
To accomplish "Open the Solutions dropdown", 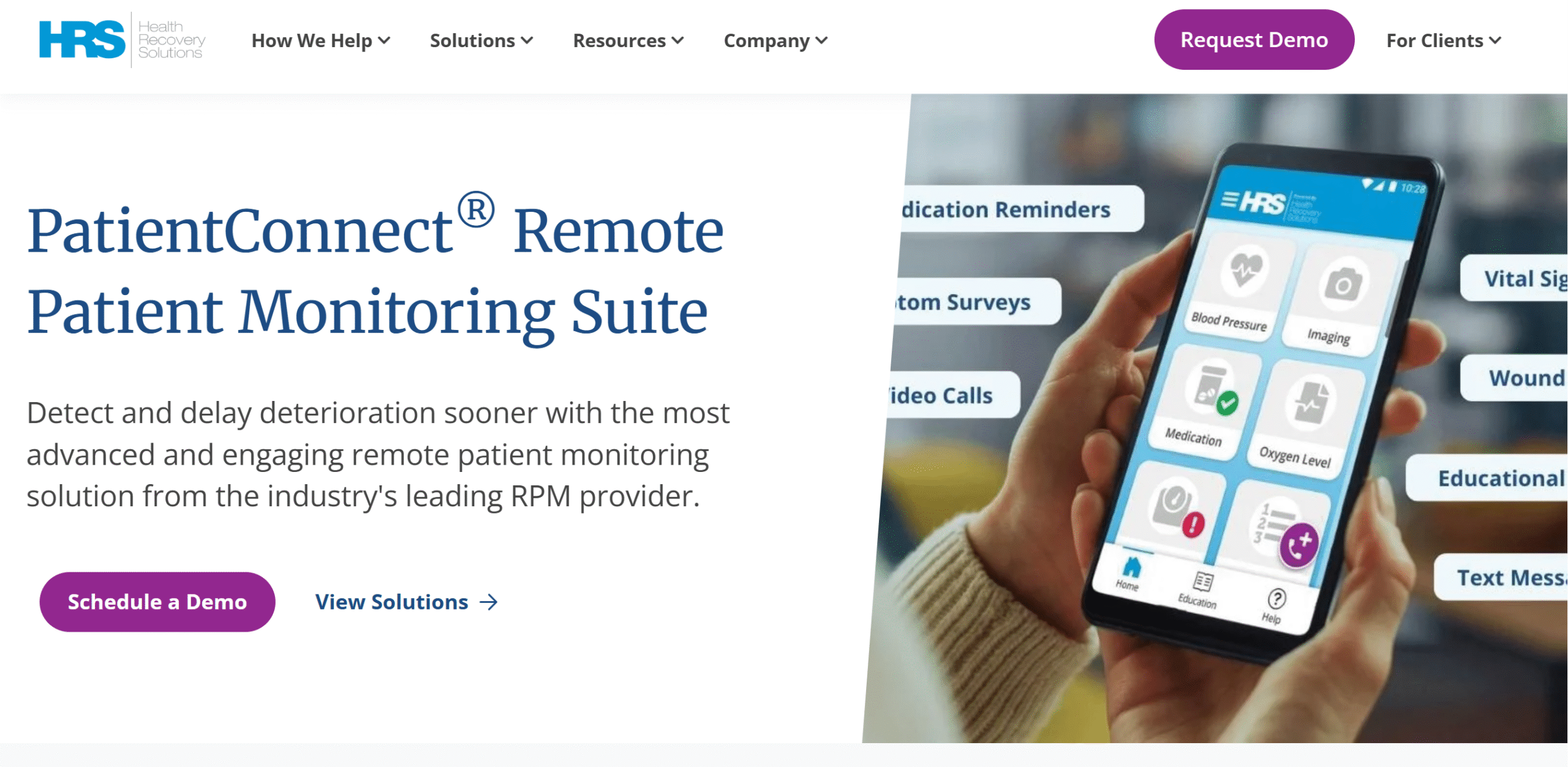I will 481,40.
